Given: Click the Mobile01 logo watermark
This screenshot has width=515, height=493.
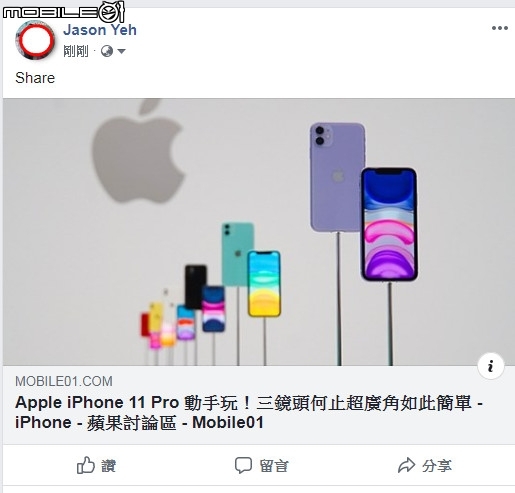Looking at the screenshot, I should pos(64,12).
